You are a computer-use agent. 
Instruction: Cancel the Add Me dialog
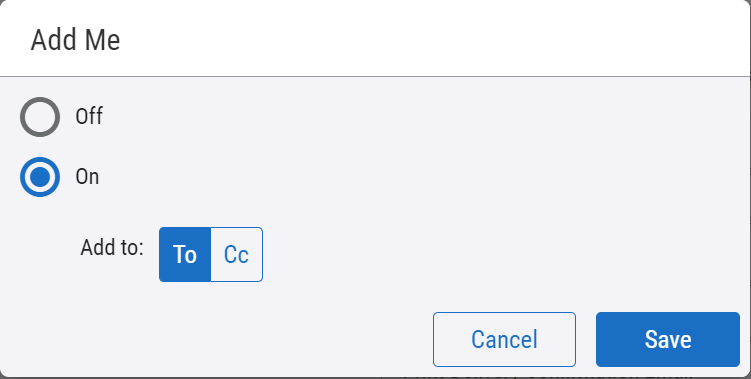pyautogui.click(x=504, y=339)
